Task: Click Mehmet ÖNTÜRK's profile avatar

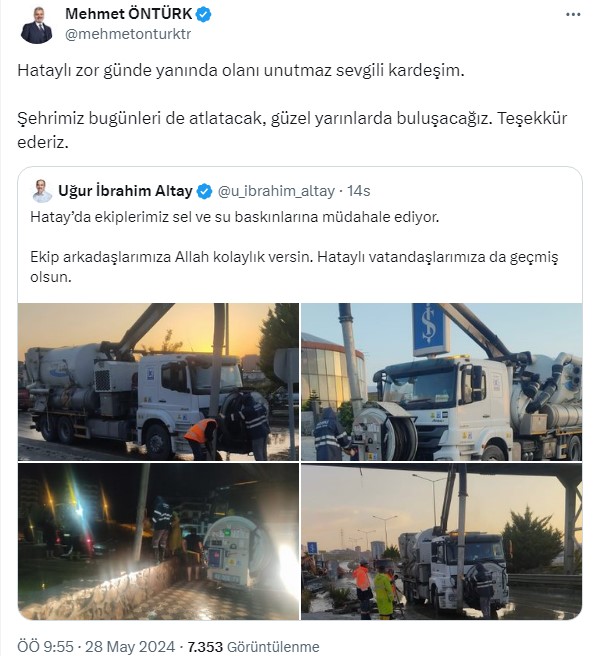Action: (x=36, y=25)
